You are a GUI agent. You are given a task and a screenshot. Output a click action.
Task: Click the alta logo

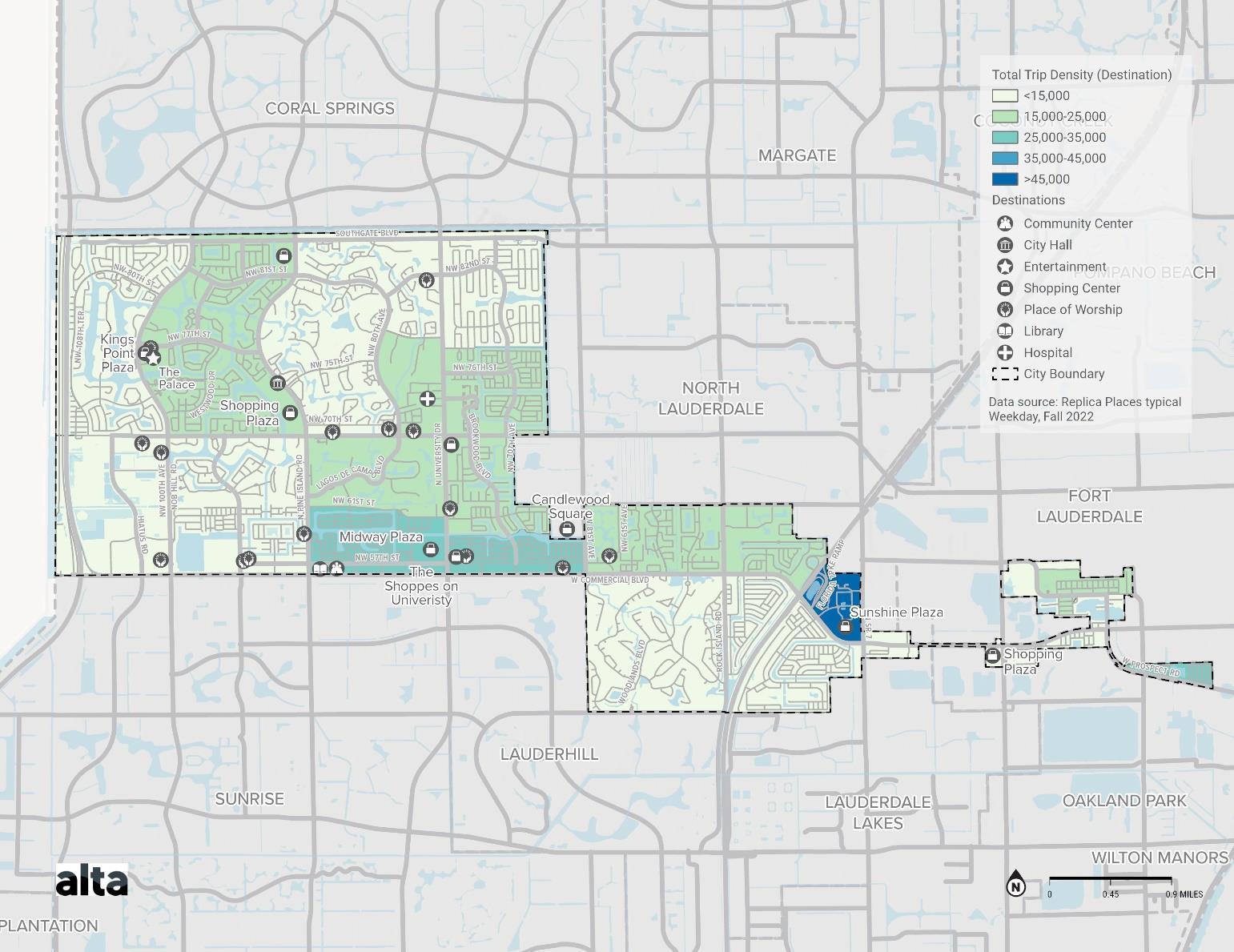click(92, 880)
